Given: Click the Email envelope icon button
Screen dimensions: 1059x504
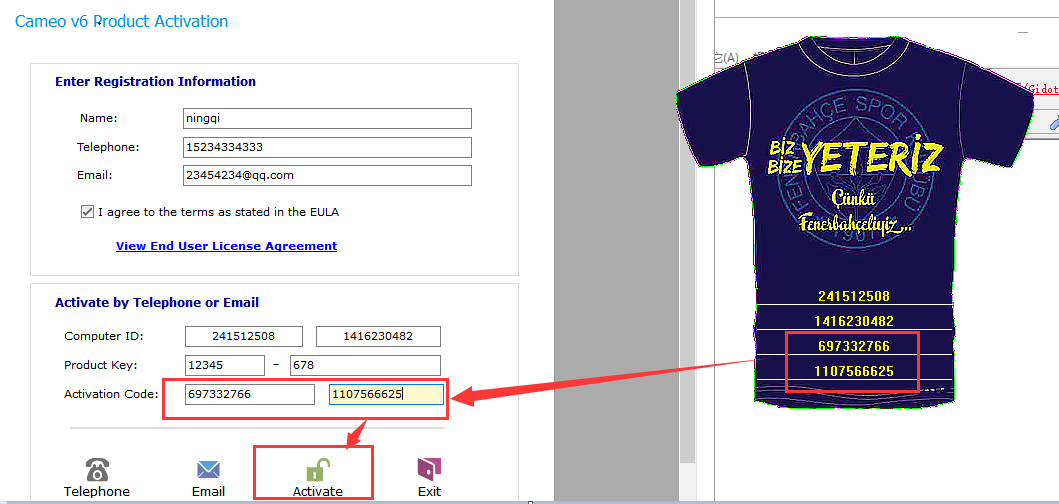Looking at the screenshot, I should coord(208,477).
